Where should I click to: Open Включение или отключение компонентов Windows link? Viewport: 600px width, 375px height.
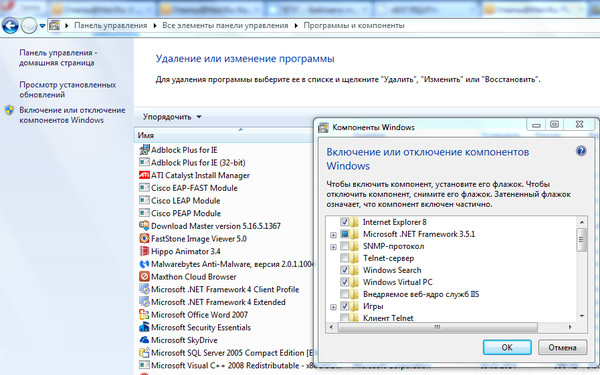tap(72, 115)
